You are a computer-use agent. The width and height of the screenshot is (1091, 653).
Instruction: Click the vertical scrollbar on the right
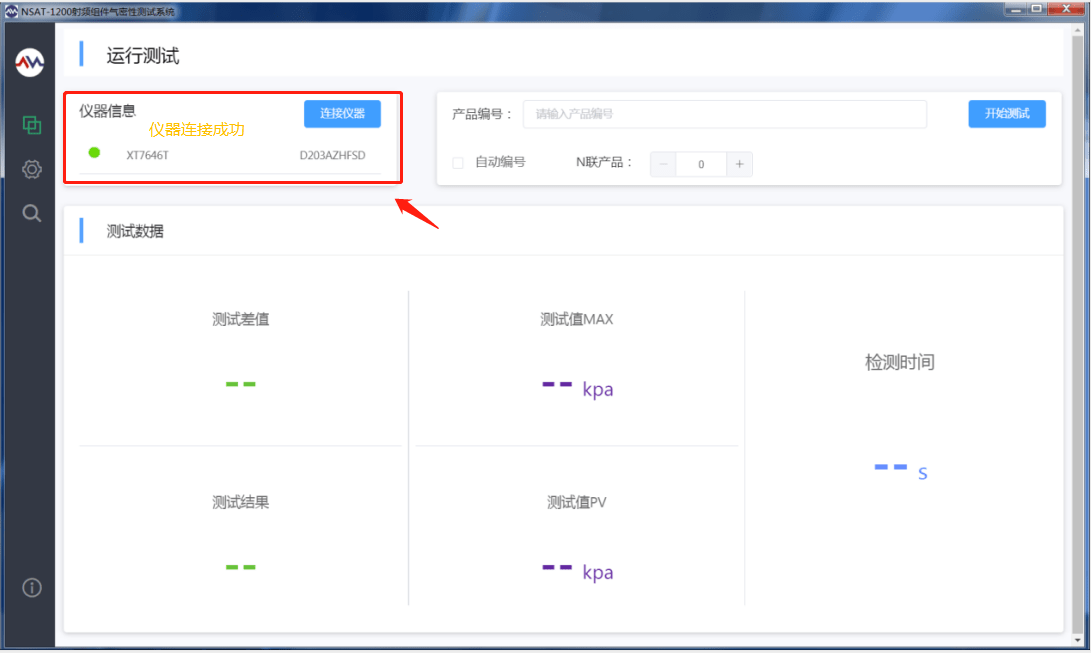(x=1077, y=300)
